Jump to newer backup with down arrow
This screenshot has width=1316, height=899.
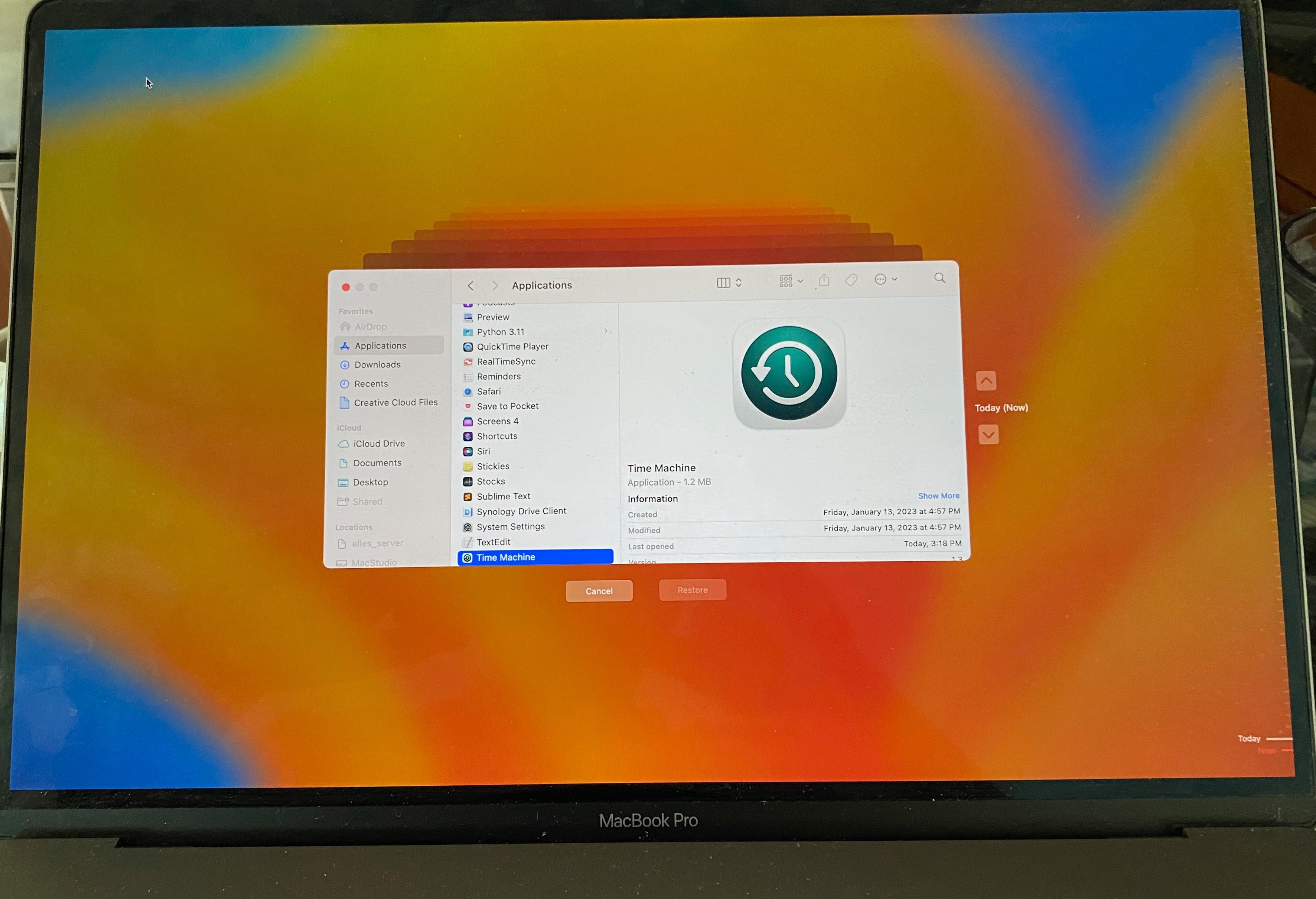(988, 435)
